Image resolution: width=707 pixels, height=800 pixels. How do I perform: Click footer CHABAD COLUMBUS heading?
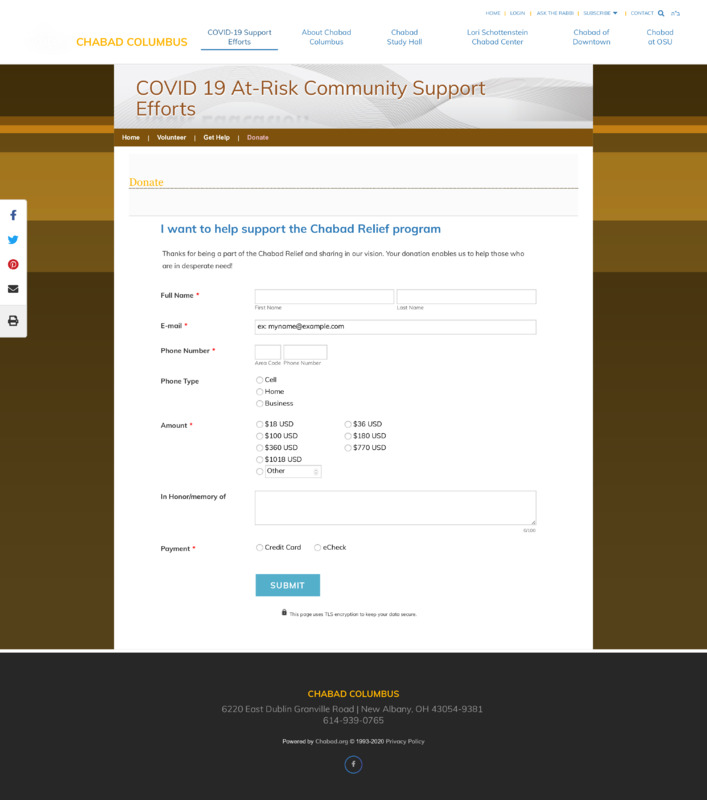pos(353,694)
